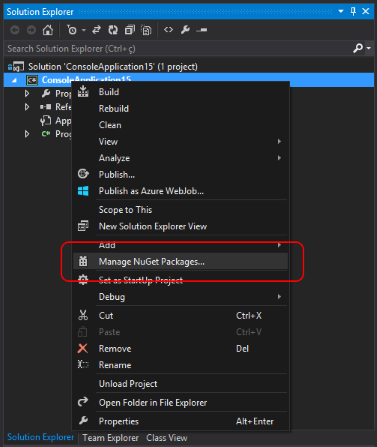Click the Windows logo Azure WebJob icon
377x447 pixels.
pos(83,191)
